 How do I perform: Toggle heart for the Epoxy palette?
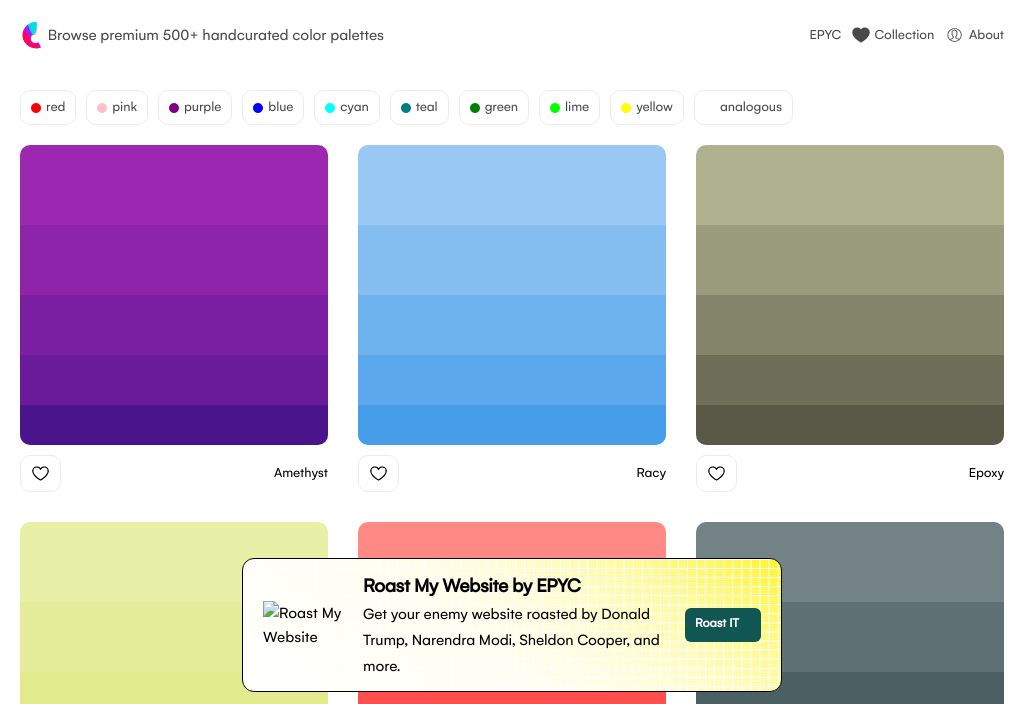[x=716, y=473]
